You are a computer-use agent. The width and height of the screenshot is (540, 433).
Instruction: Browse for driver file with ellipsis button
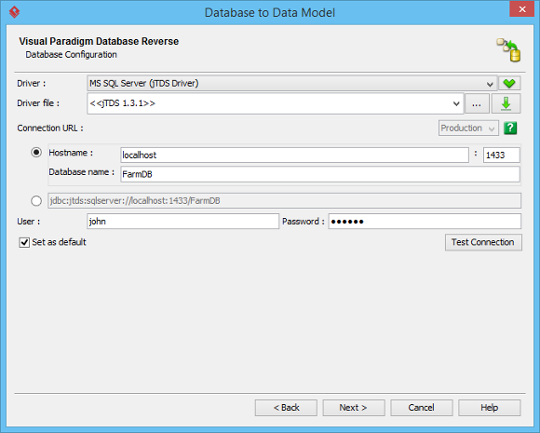477,103
